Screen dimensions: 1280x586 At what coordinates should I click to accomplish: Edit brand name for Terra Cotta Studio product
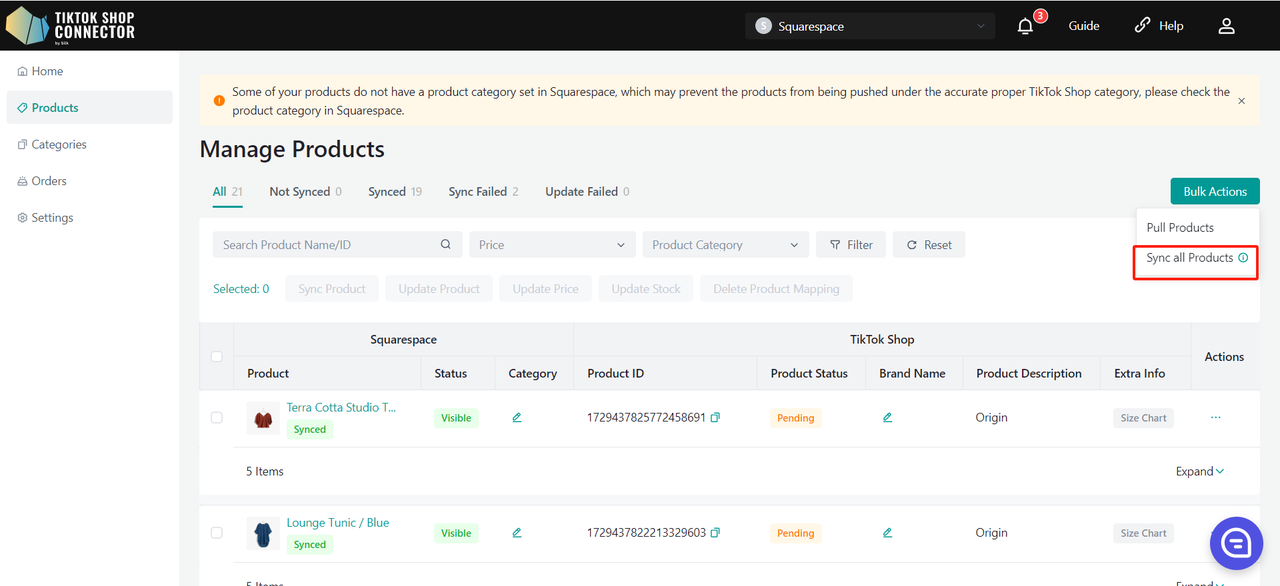tap(887, 418)
